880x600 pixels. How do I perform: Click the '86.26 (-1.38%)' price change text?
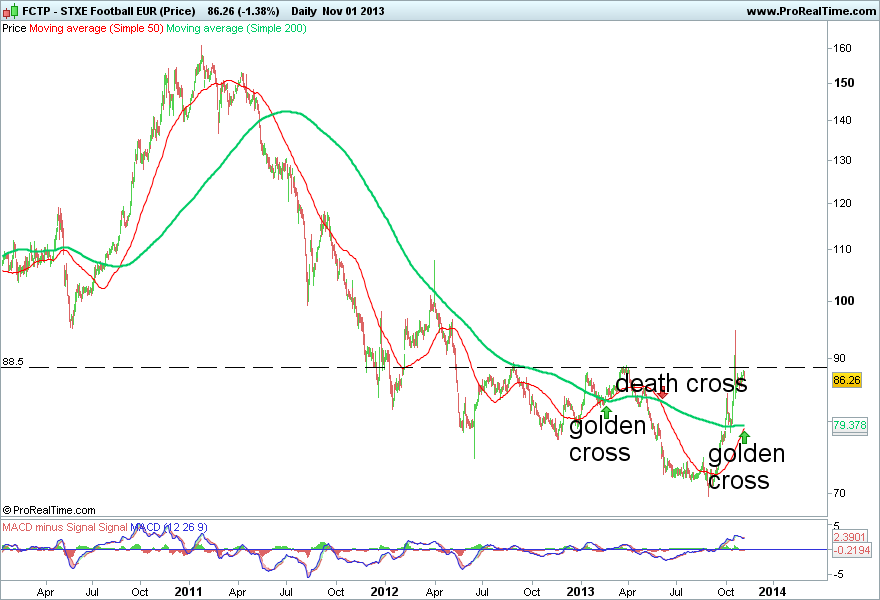click(x=243, y=11)
